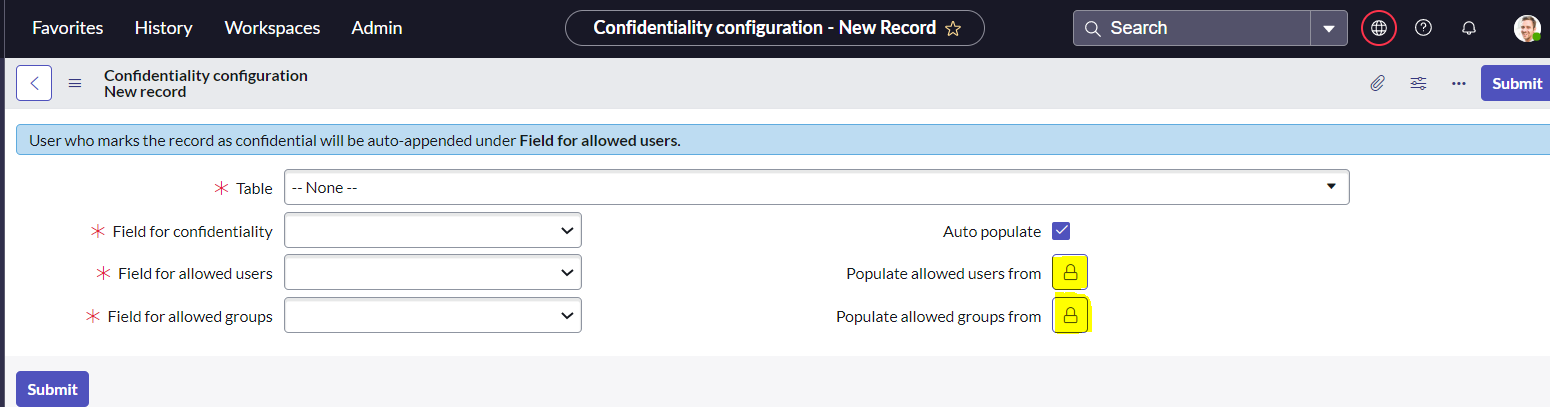Open the user profile avatar
The height and width of the screenshot is (407, 1550).
pyautogui.click(x=1527, y=28)
